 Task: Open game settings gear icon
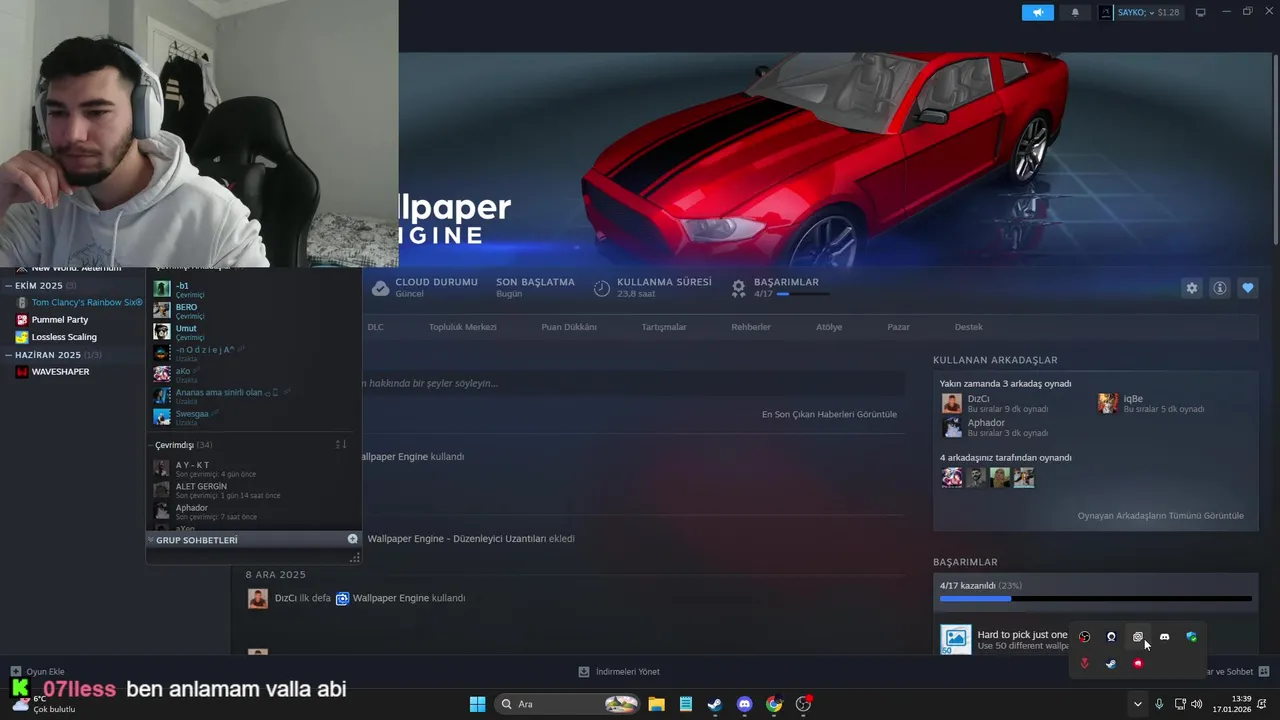[x=1192, y=288]
